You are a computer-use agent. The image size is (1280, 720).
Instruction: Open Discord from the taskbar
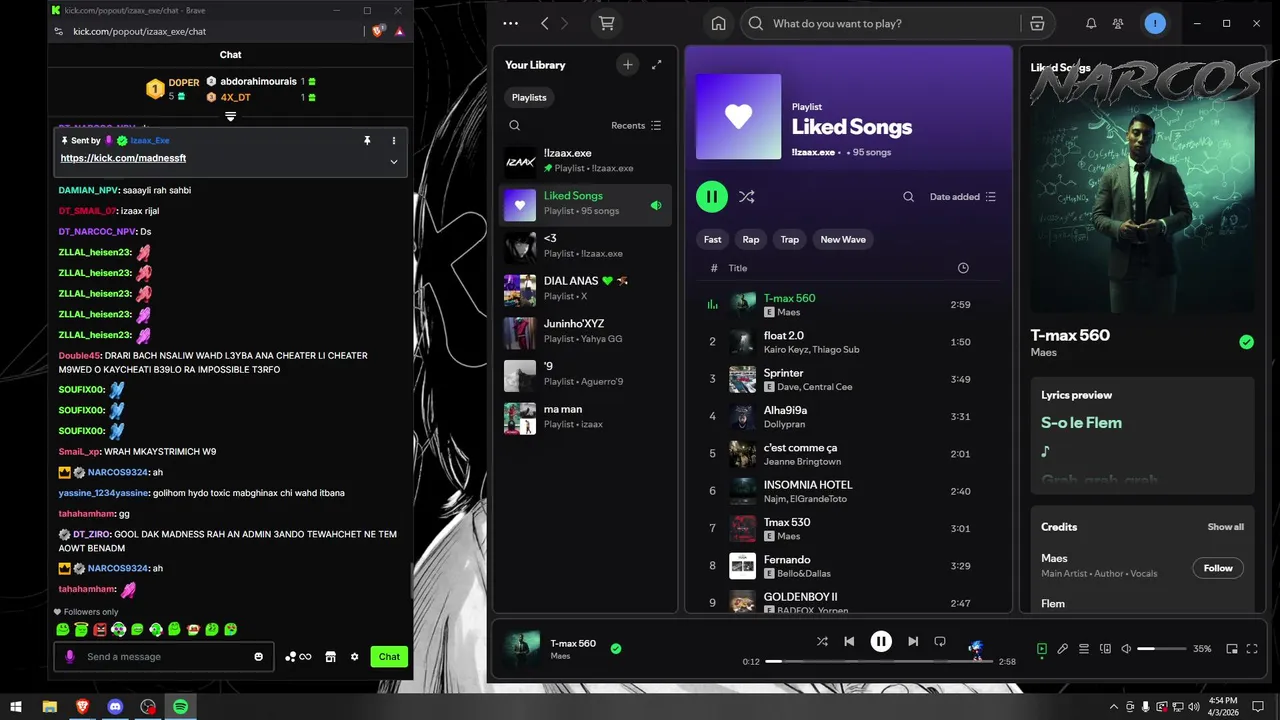coord(115,707)
